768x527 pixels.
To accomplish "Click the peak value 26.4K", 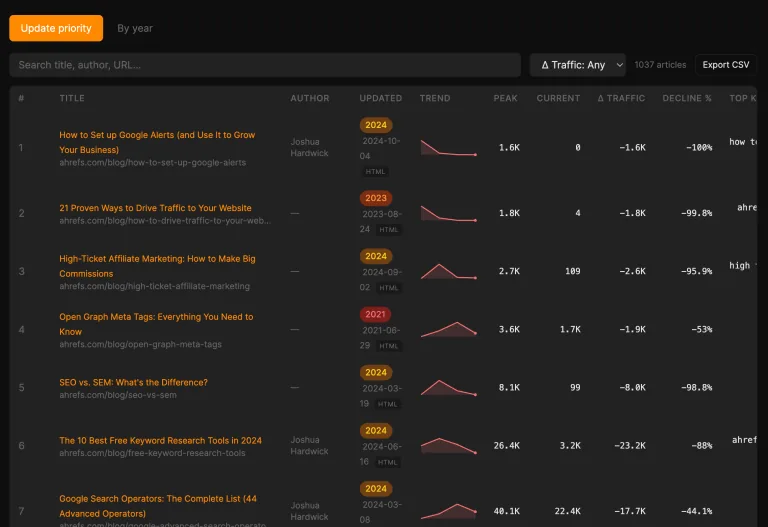I will tap(506, 446).
